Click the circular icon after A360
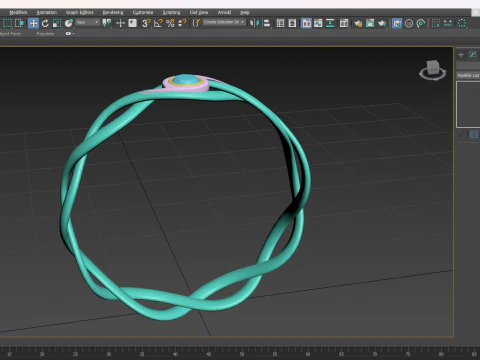Image resolution: width=480 pixels, height=360 pixels. tap(421, 23)
